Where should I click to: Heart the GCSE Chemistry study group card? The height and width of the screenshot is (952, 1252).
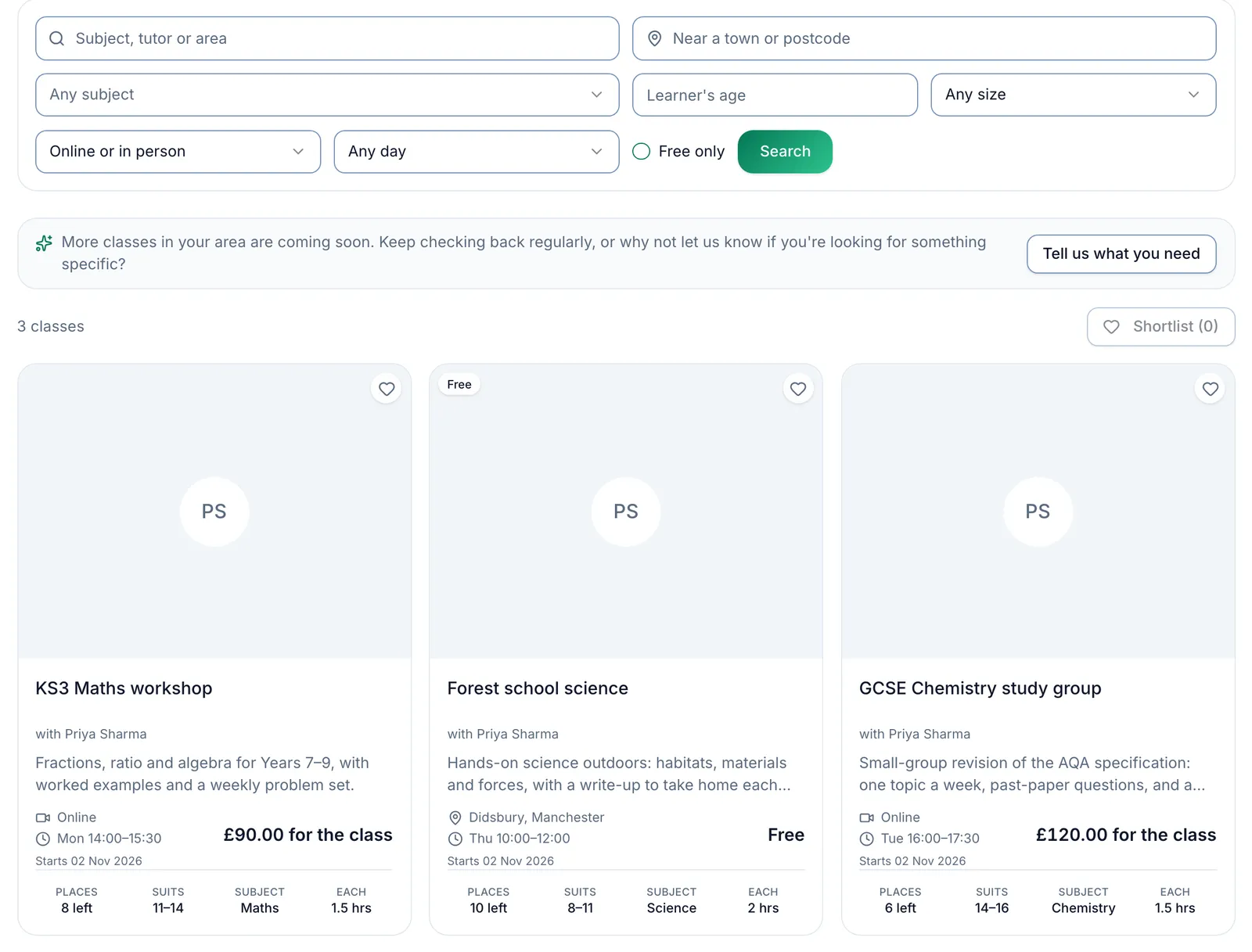point(1211,389)
